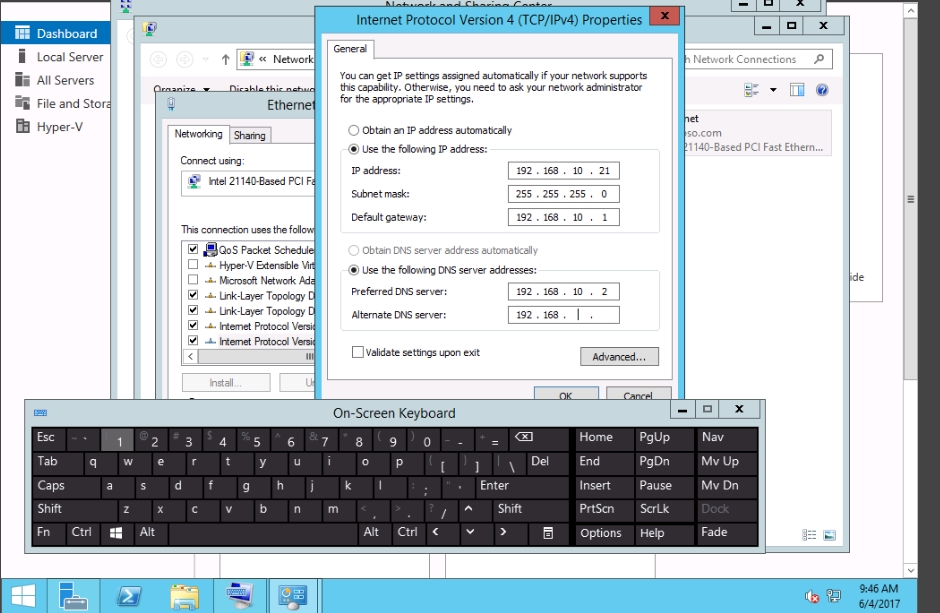Click the Advanced button in IPv4 Properties
This screenshot has width=940, height=613.
click(x=618, y=357)
